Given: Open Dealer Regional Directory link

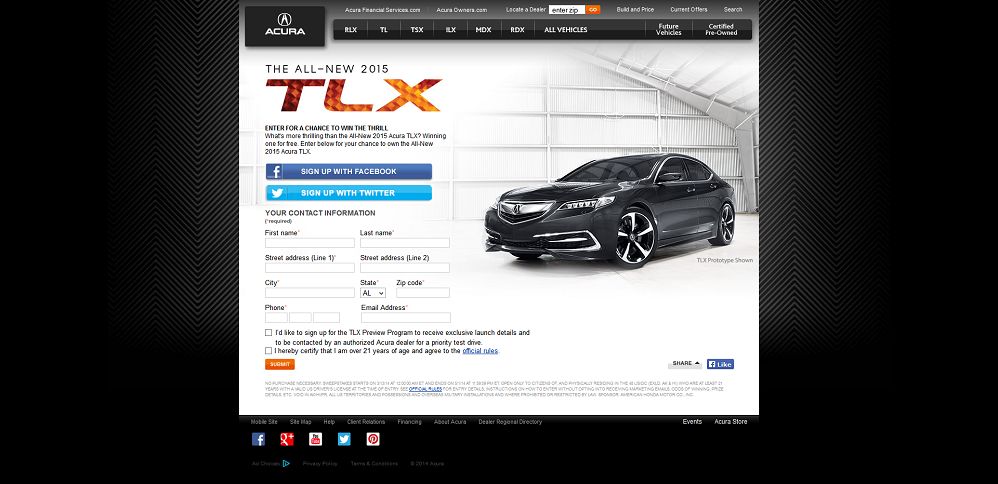Looking at the screenshot, I should (510, 422).
